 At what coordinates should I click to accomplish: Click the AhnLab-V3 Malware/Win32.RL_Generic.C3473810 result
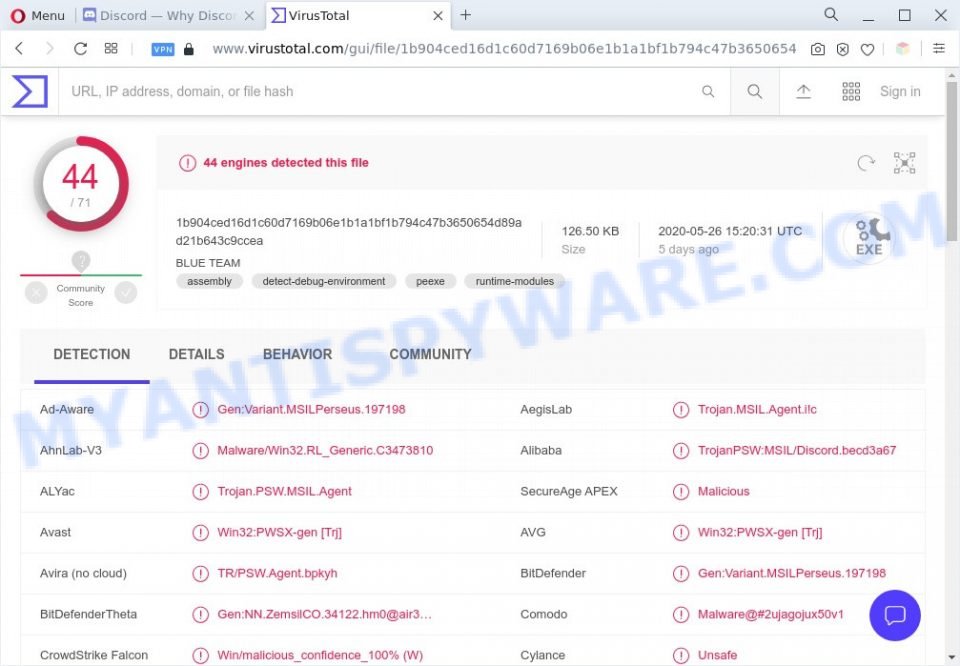click(325, 451)
